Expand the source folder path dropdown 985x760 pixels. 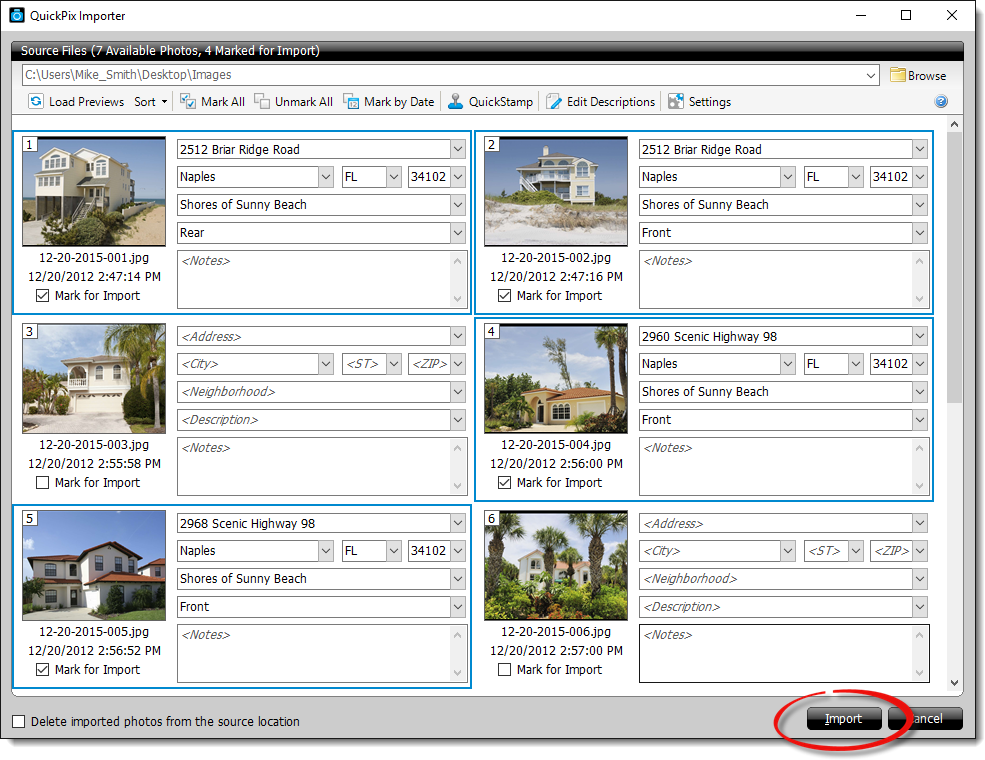(x=871, y=75)
